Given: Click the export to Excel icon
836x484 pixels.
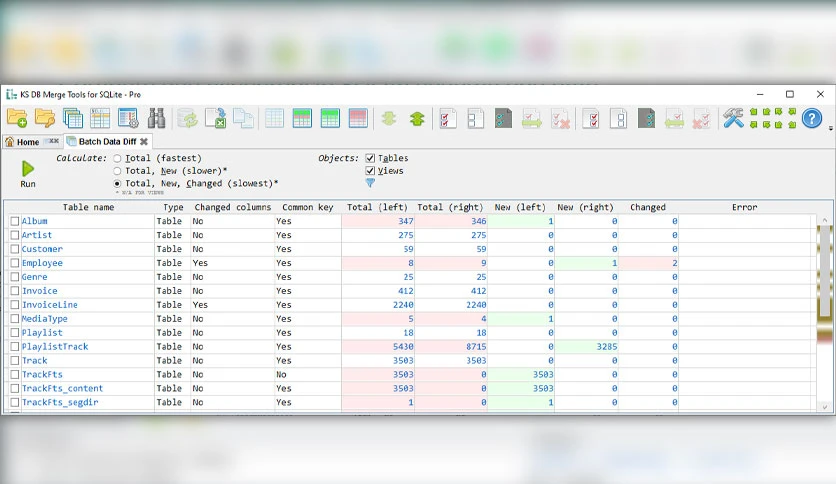Looking at the screenshot, I should (x=216, y=118).
